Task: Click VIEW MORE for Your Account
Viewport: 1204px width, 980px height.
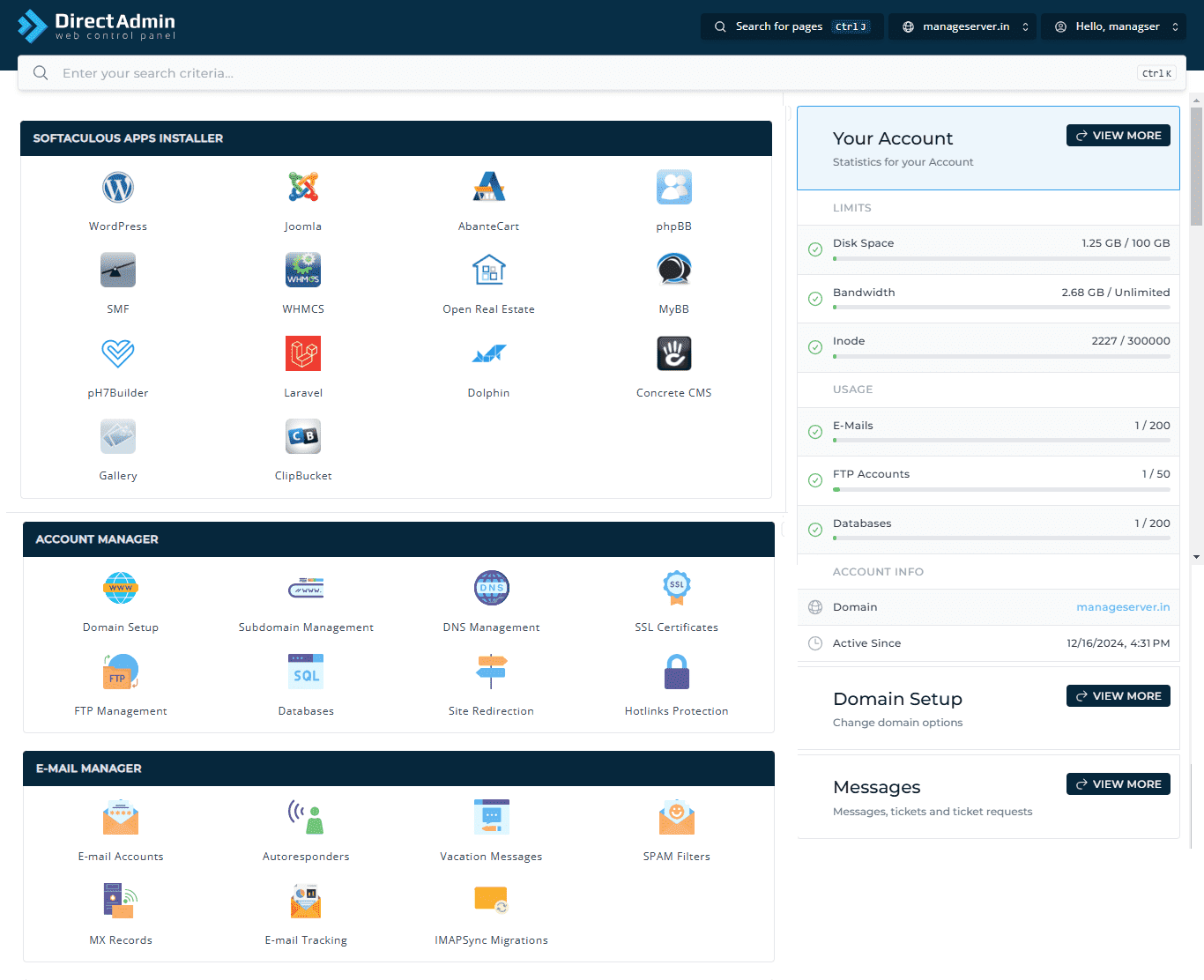Action: pyautogui.click(x=1119, y=136)
